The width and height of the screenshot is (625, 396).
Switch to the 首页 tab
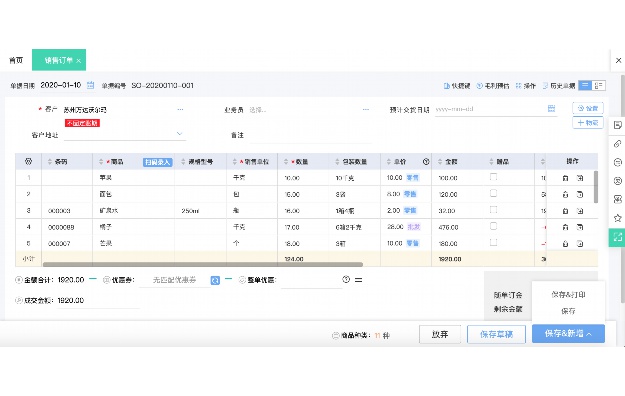(16, 60)
